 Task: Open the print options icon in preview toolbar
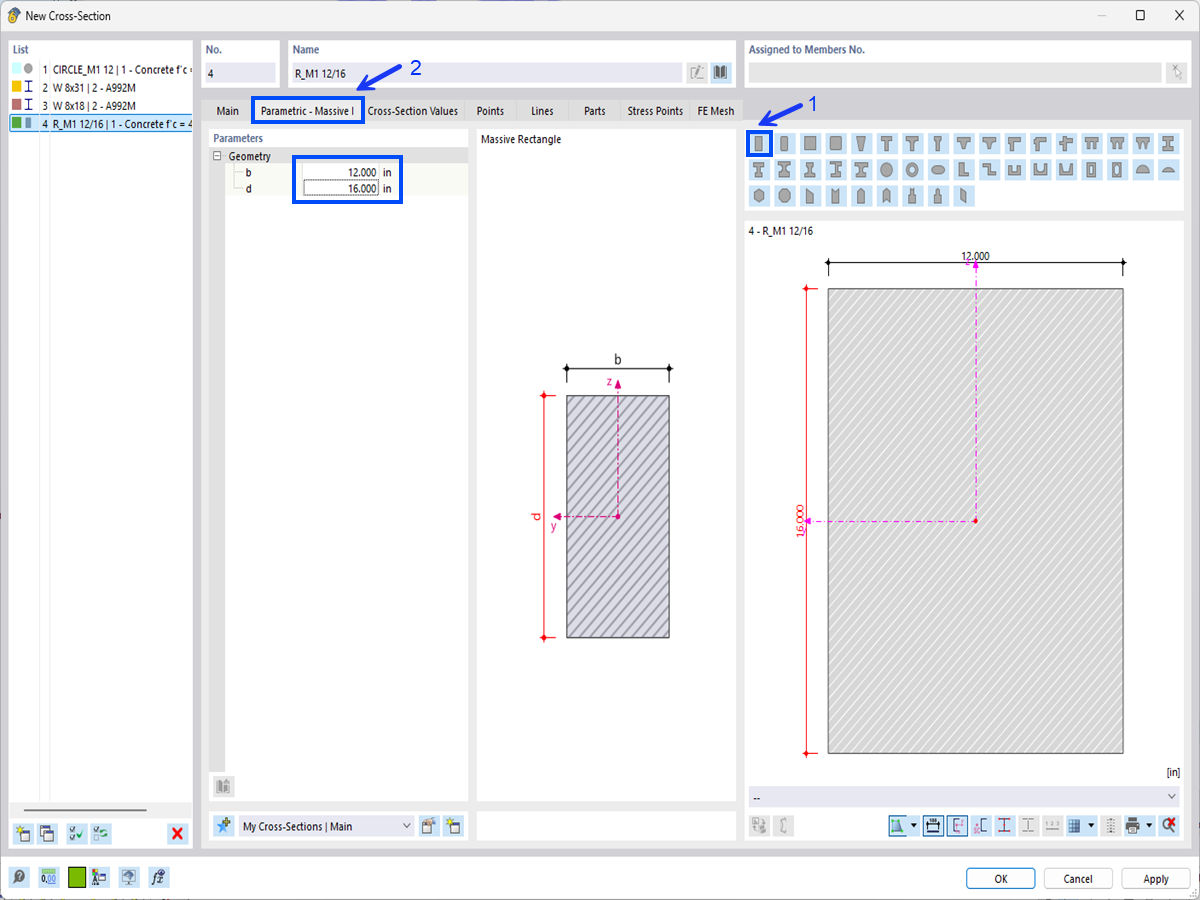1132,825
